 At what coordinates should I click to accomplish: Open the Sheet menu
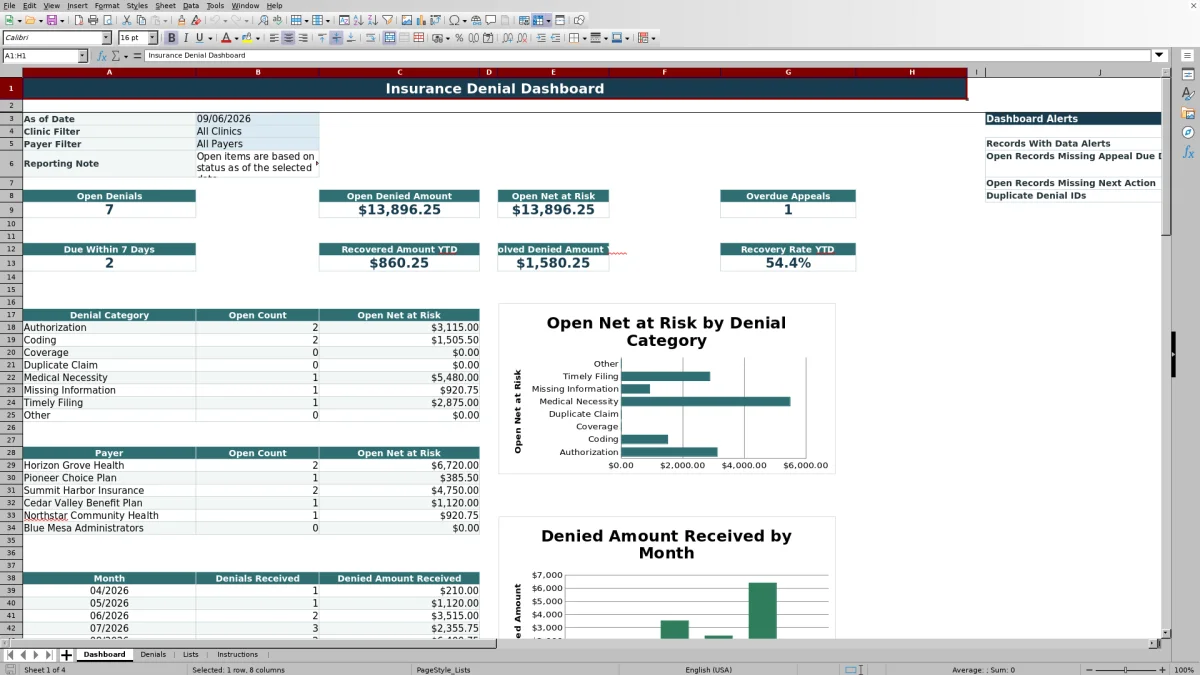tap(165, 5)
